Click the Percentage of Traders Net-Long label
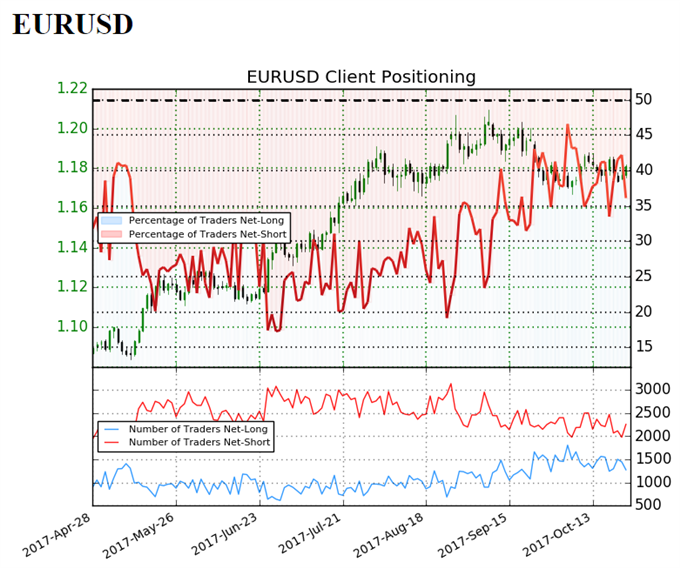 point(206,220)
